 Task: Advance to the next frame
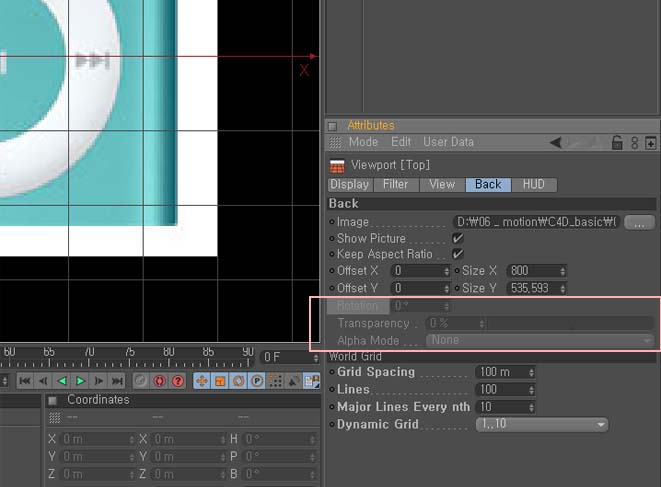pos(99,381)
